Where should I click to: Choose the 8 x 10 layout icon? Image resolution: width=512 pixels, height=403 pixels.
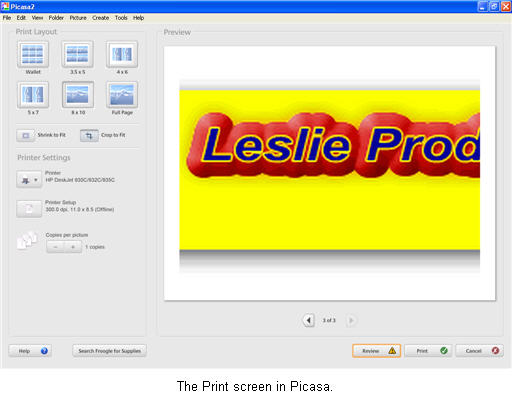pos(78,95)
